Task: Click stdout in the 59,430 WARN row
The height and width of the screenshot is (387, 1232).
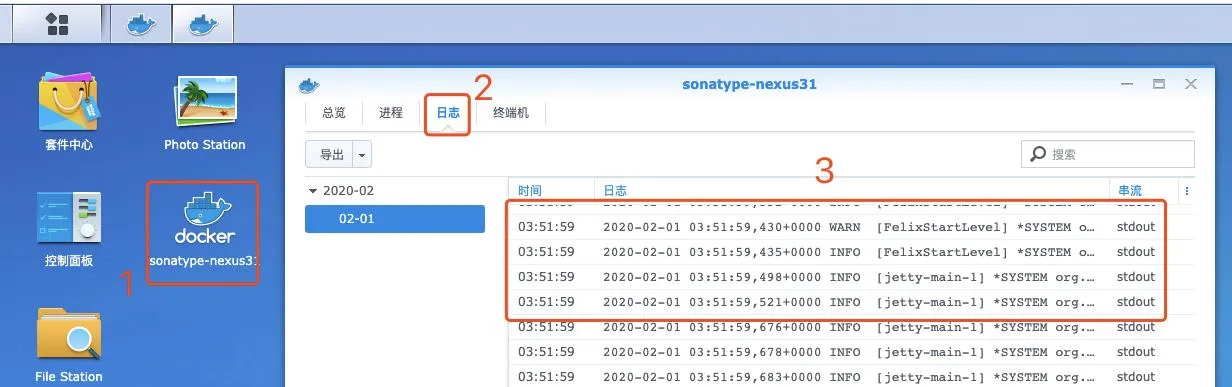Action: click(x=1136, y=227)
